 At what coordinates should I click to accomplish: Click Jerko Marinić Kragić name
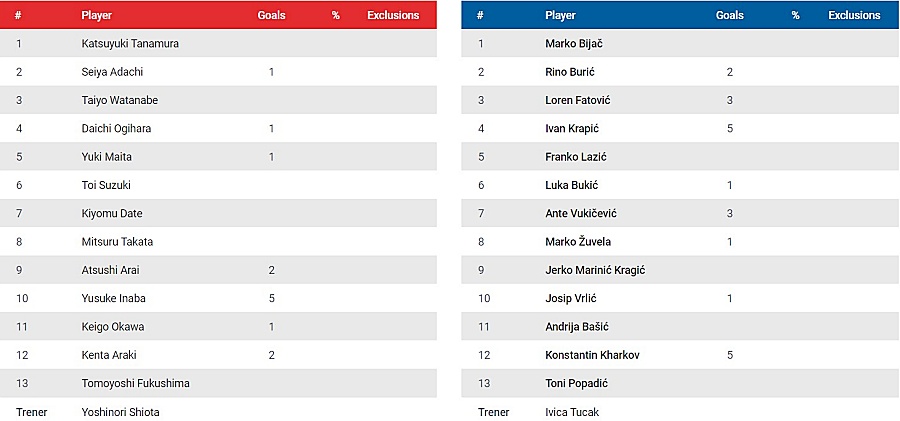pos(595,270)
